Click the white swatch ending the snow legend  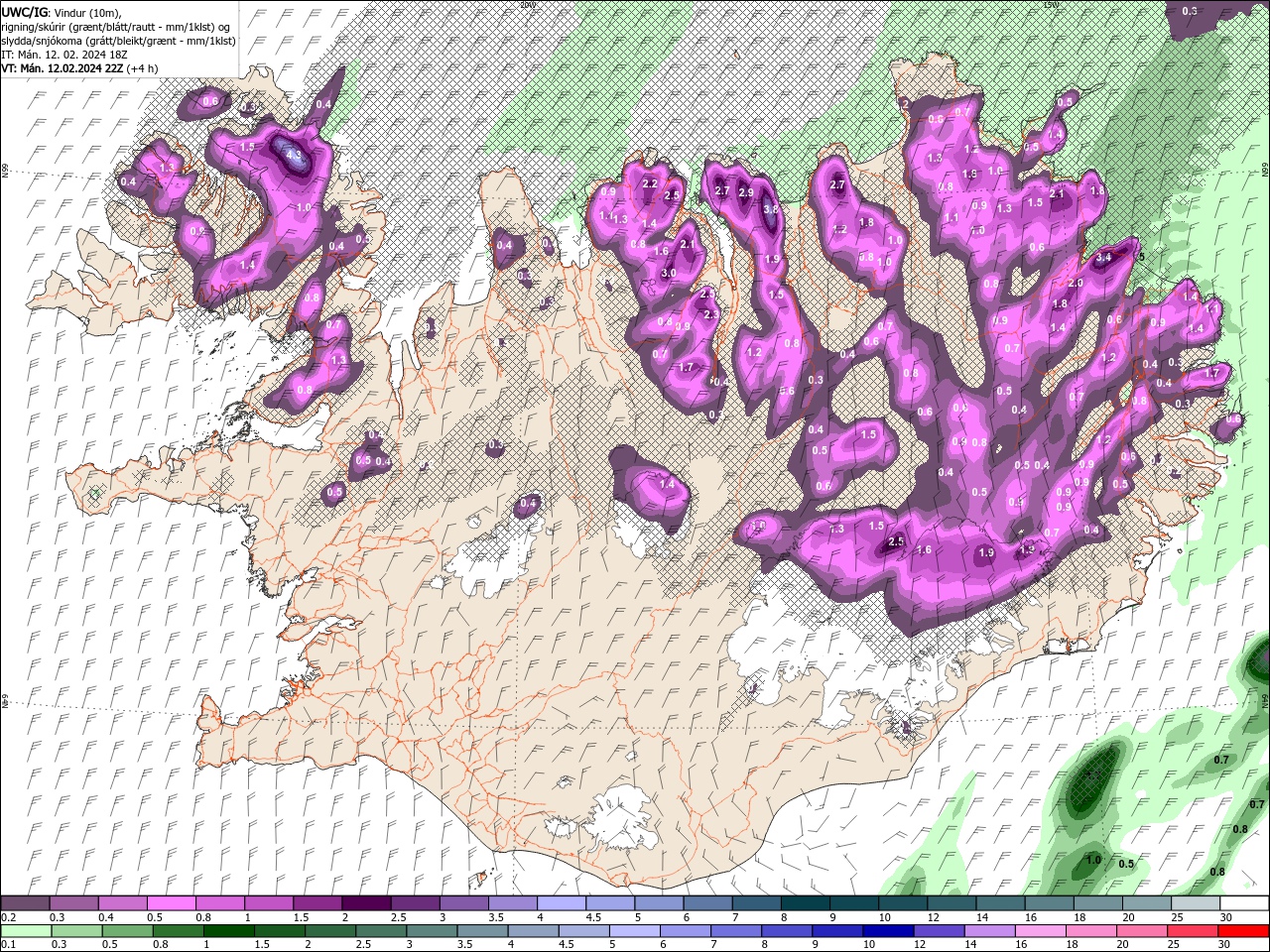(1244, 903)
